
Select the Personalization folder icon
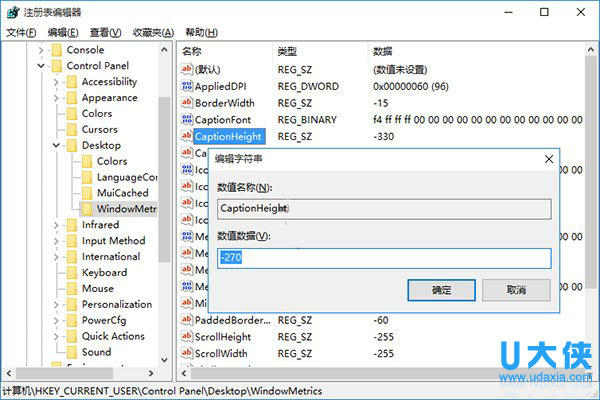(71, 304)
